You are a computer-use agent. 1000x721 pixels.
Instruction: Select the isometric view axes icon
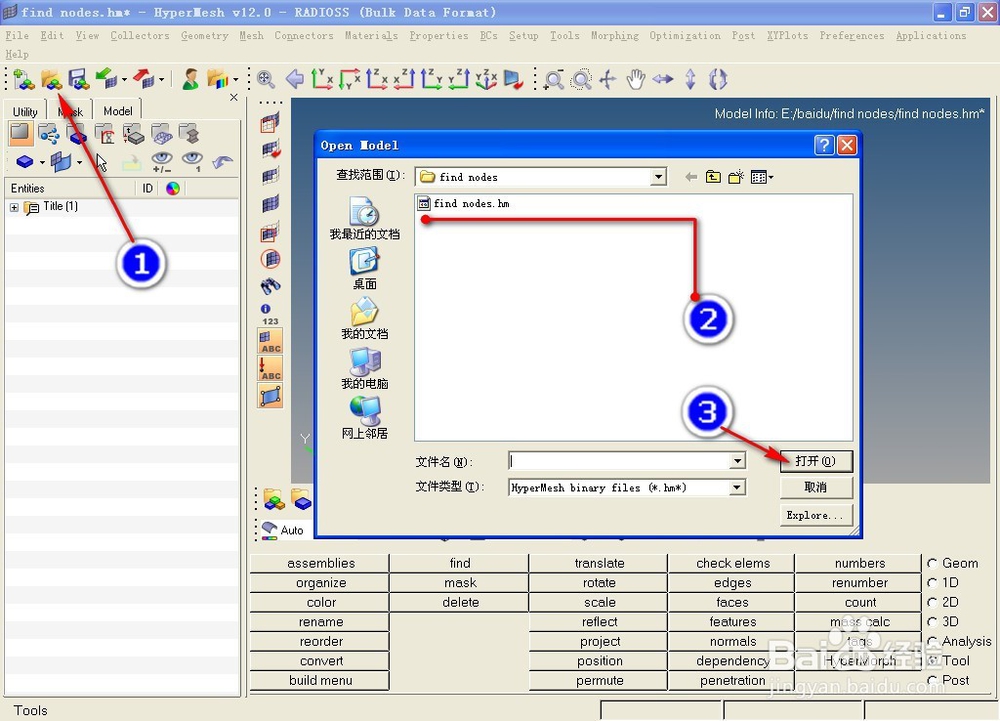pyautogui.click(x=487, y=80)
